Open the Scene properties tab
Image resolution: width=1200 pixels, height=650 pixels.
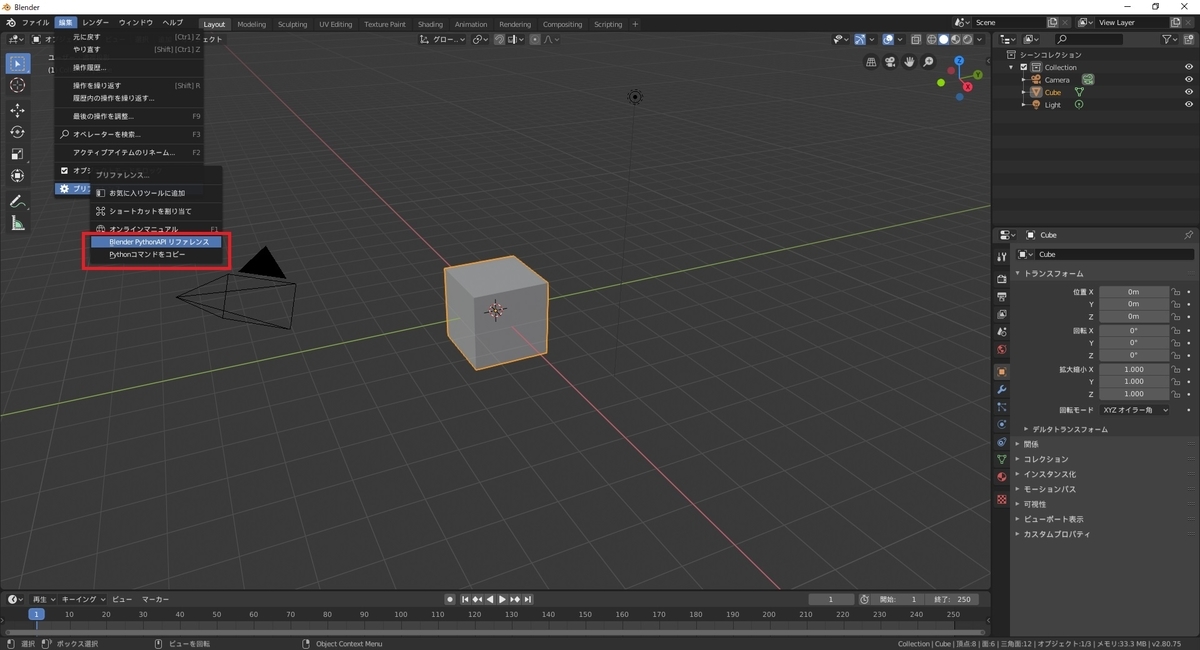[1001, 331]
